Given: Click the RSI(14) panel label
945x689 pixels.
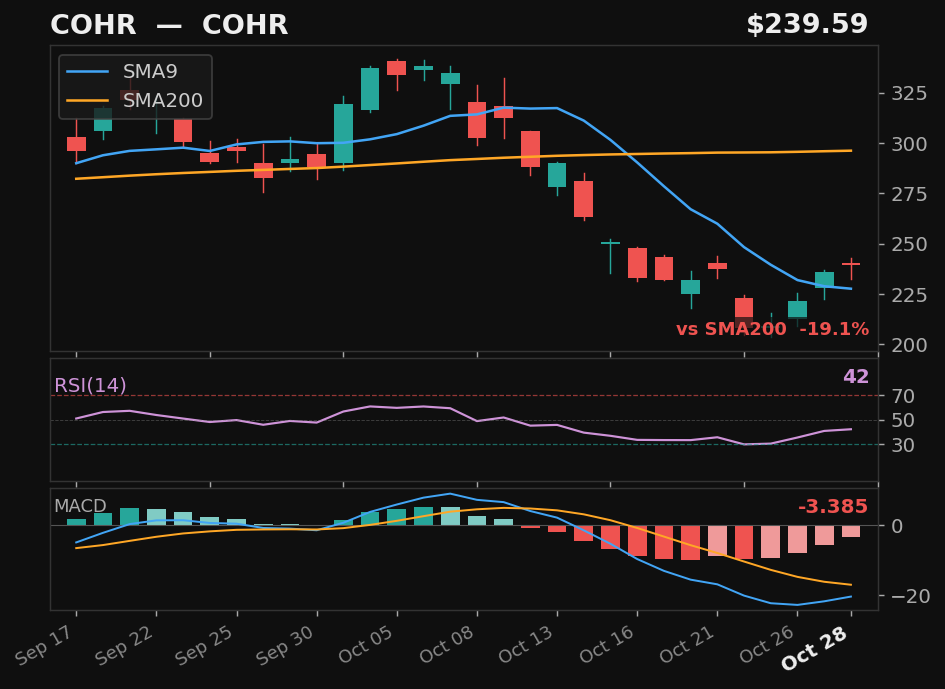Looking at the screenshot, I should point(90,385).
